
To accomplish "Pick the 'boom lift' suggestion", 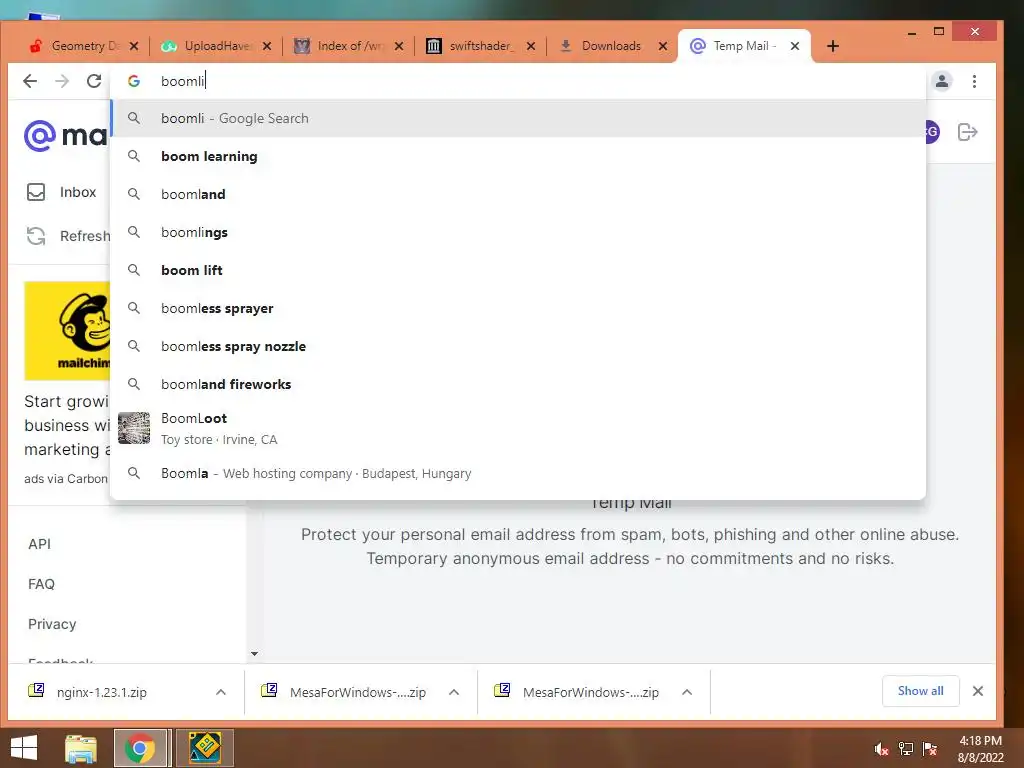I will point(518,270).
